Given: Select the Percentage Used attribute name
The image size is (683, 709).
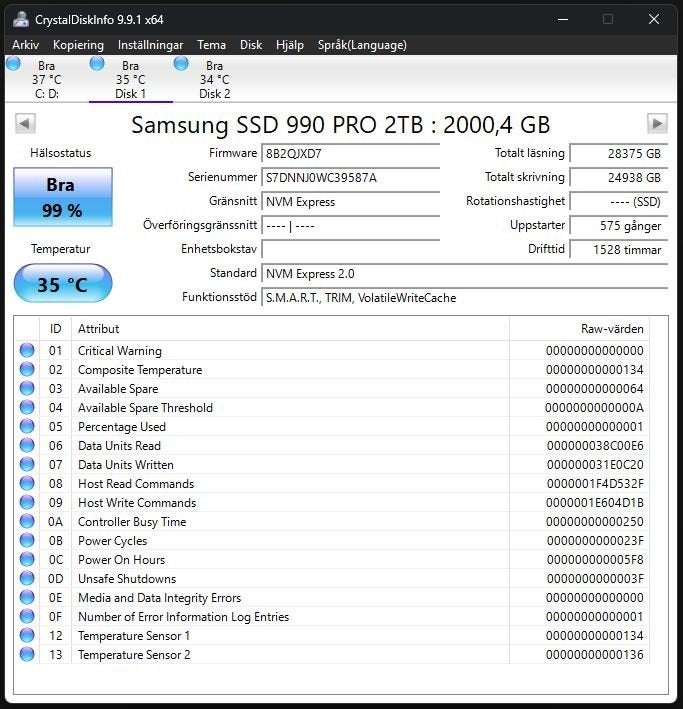Looking at the screenshot, I should coord(122,426).
